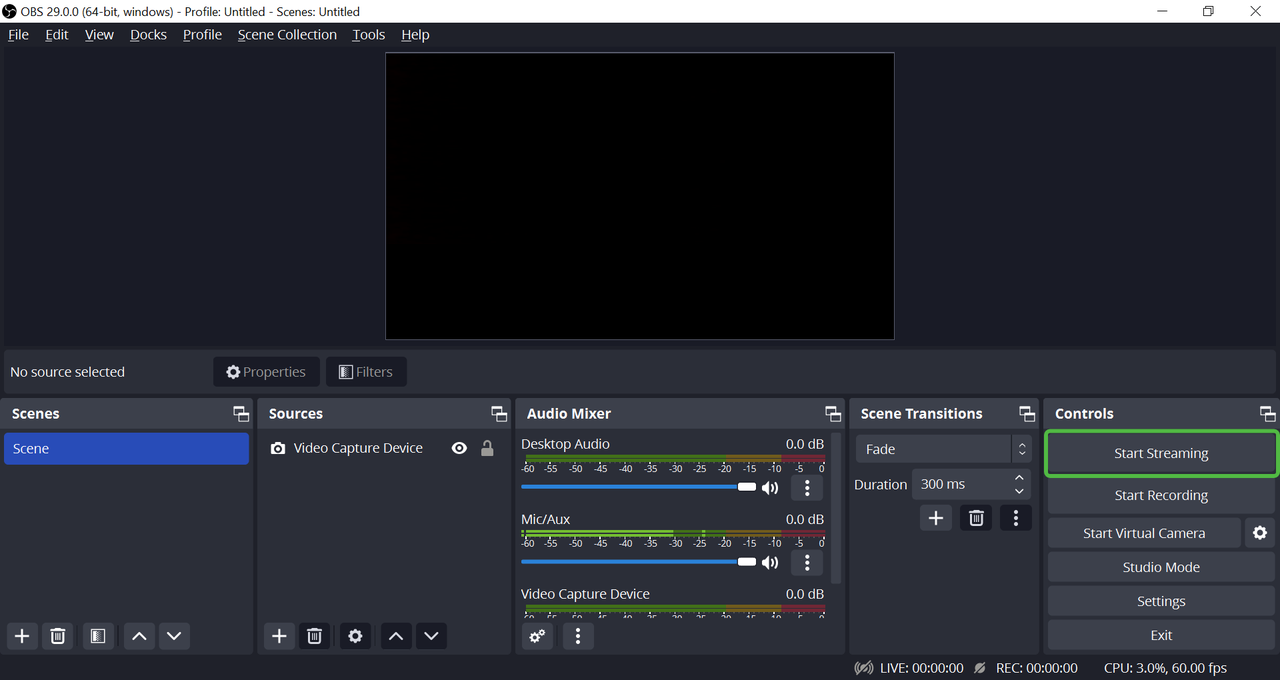Open Mic/Aux three-dot options menu
Screen dimensions: 1280x680
[x=807, y=562]
